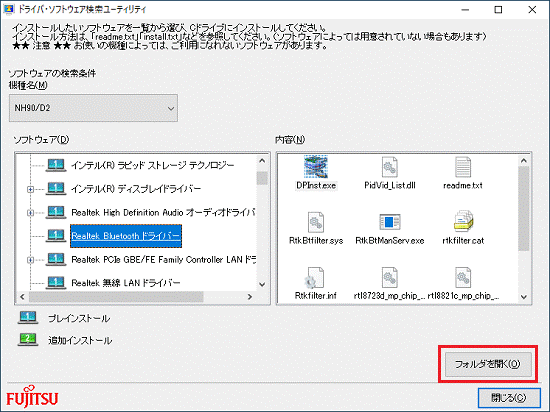Click the software list scroll left arrow
The height and width of the screenshot is (412, 550).
click(22, 297)
